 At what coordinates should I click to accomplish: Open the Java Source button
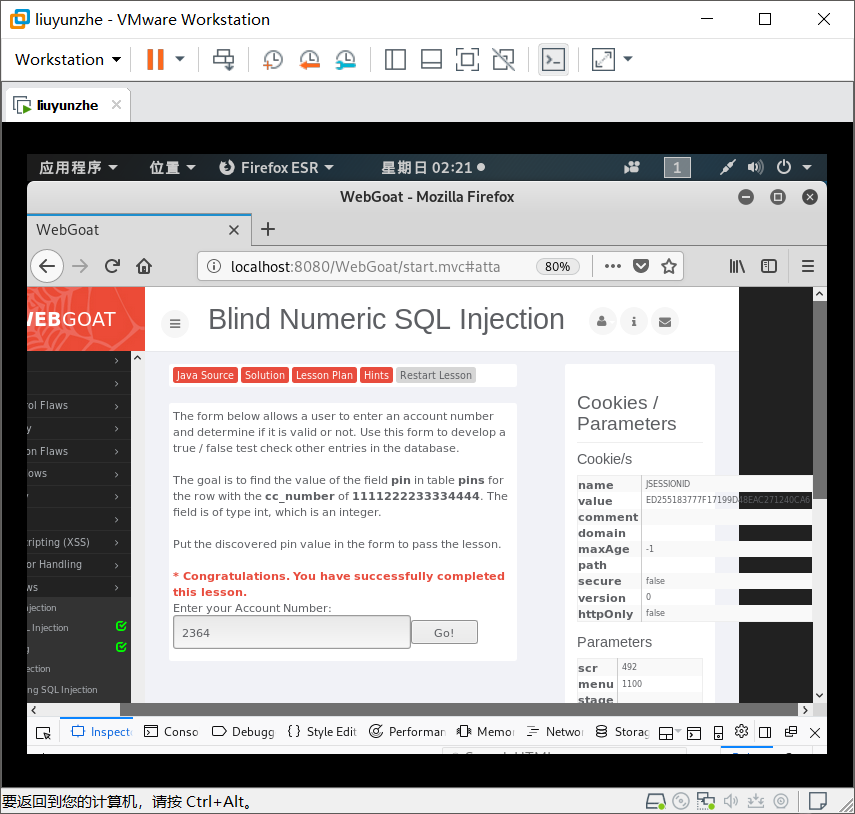click(205, 375)
